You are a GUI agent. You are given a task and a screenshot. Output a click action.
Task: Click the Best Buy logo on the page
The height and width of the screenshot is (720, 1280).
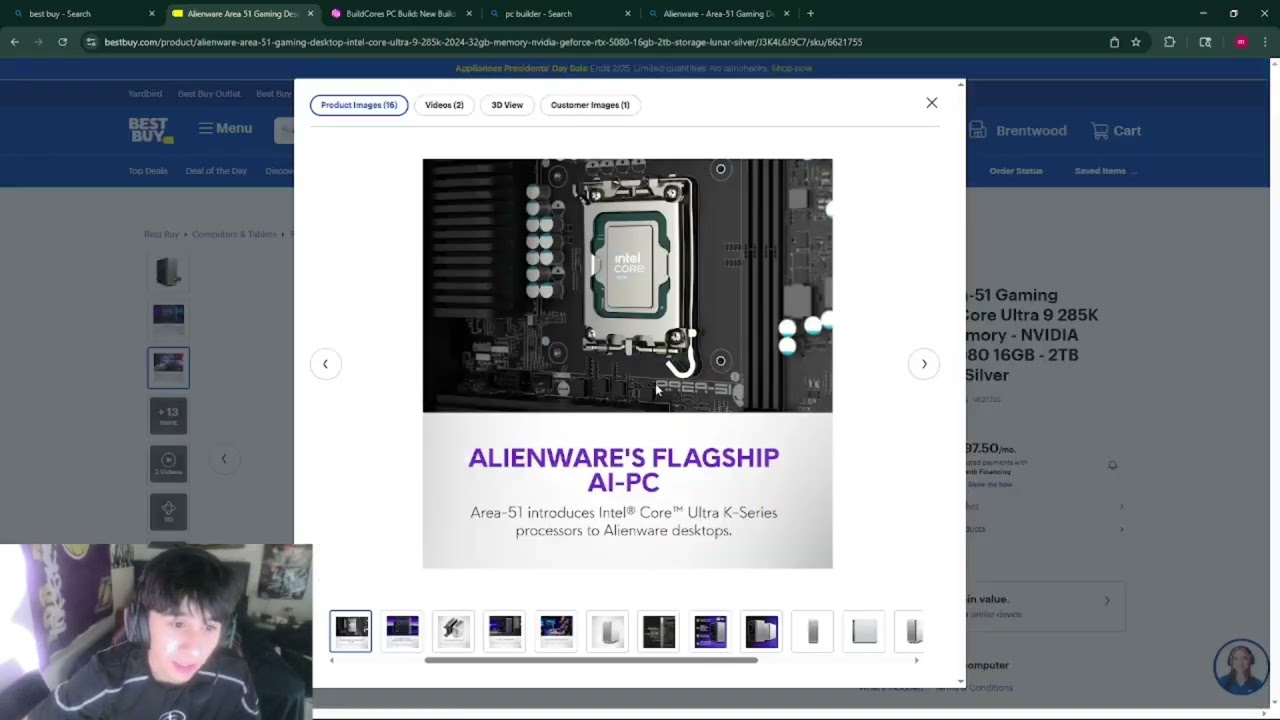point(150,130)
